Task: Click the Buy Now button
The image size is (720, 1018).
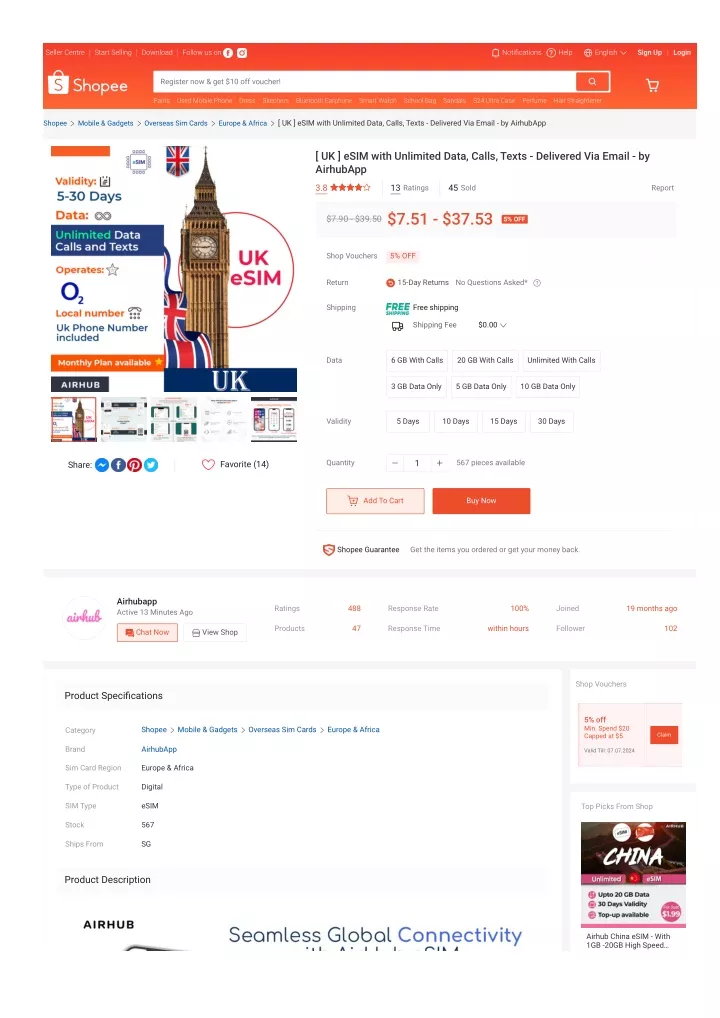Action: coord(481,501)
